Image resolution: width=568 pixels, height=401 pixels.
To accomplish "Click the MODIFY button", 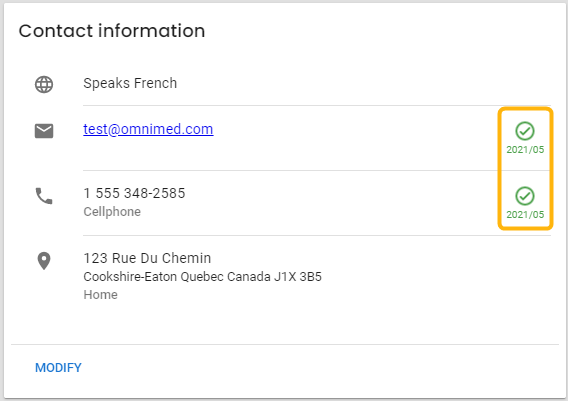I will pyautogui.click(x=58, y=368).
